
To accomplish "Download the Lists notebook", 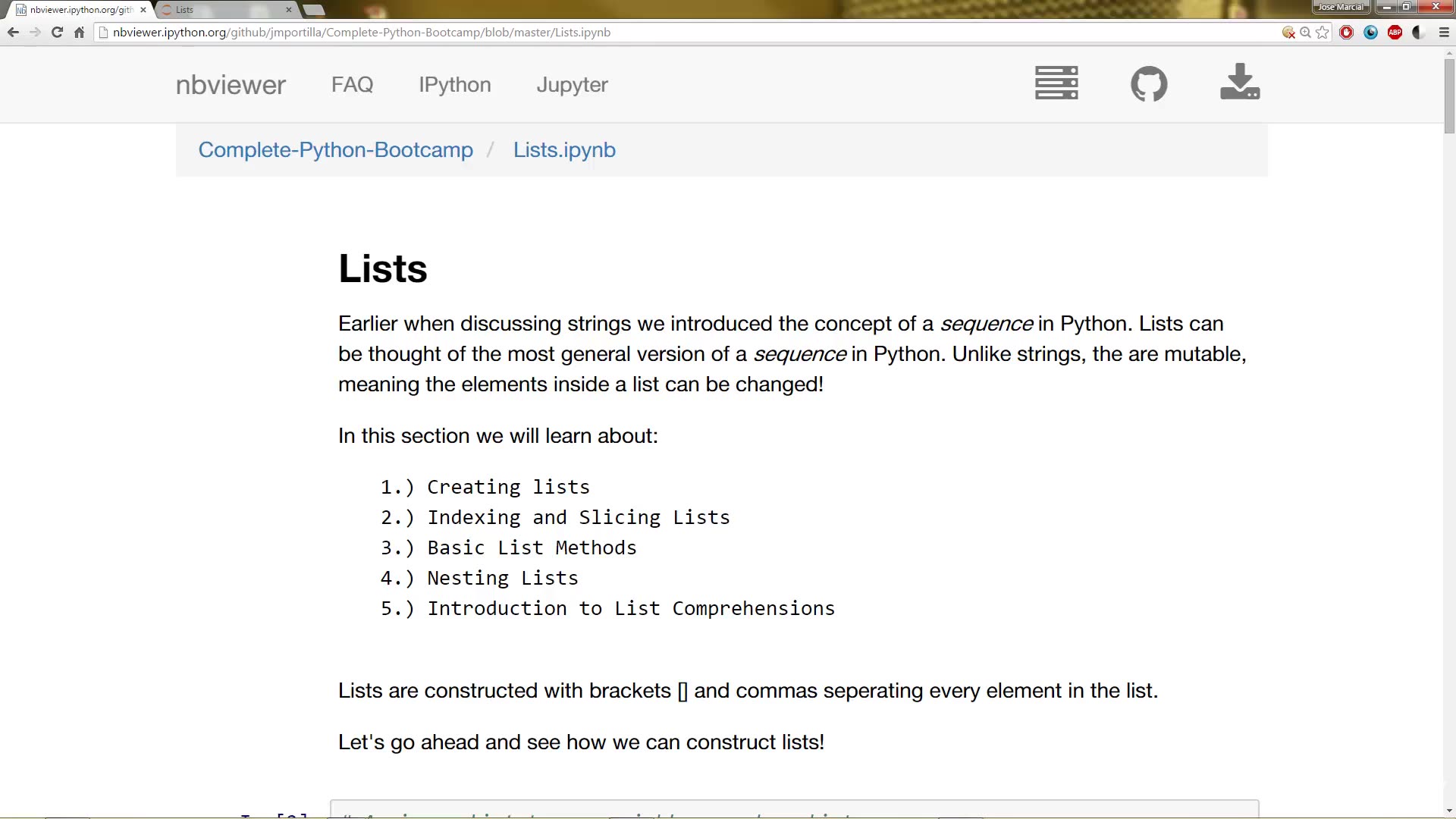I will pyautogui.click(x=1240, y=82).
